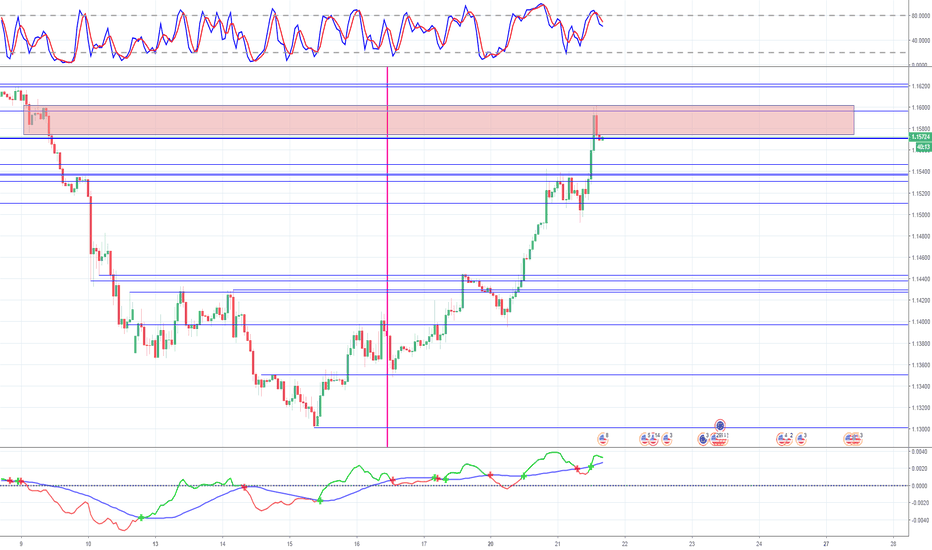The image size is (932, 550).
Task: Click the 1.15400 price axis label
Action: [922, 172]
